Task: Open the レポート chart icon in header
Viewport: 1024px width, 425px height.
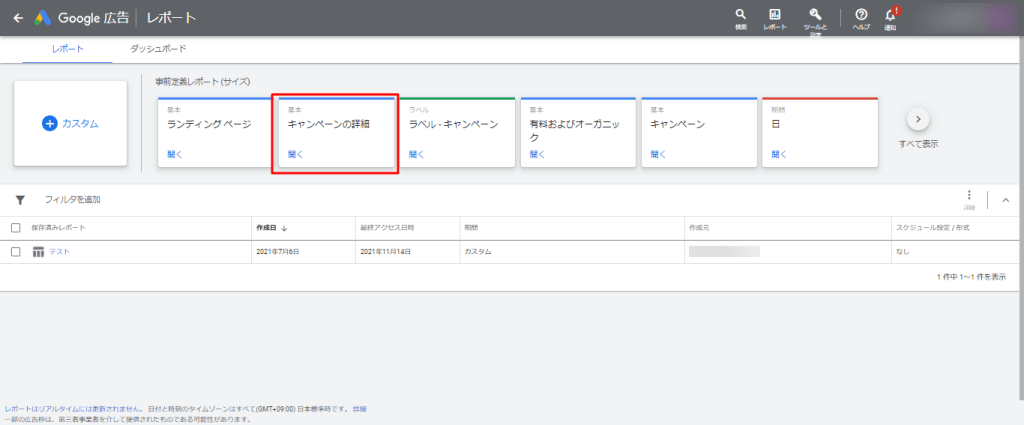Action: click(x=775, y=14)
